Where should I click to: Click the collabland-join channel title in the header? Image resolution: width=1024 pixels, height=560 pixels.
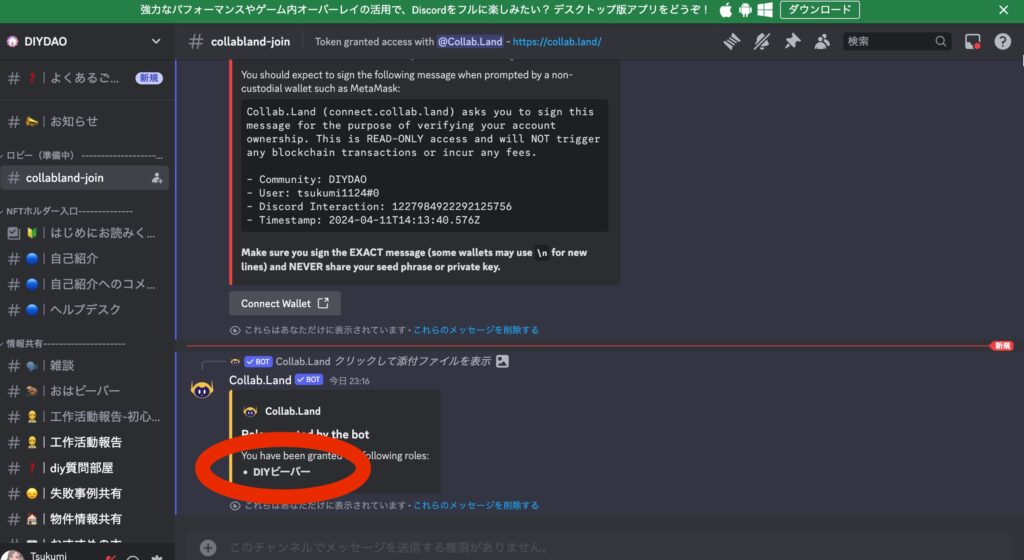pos(250,42)
